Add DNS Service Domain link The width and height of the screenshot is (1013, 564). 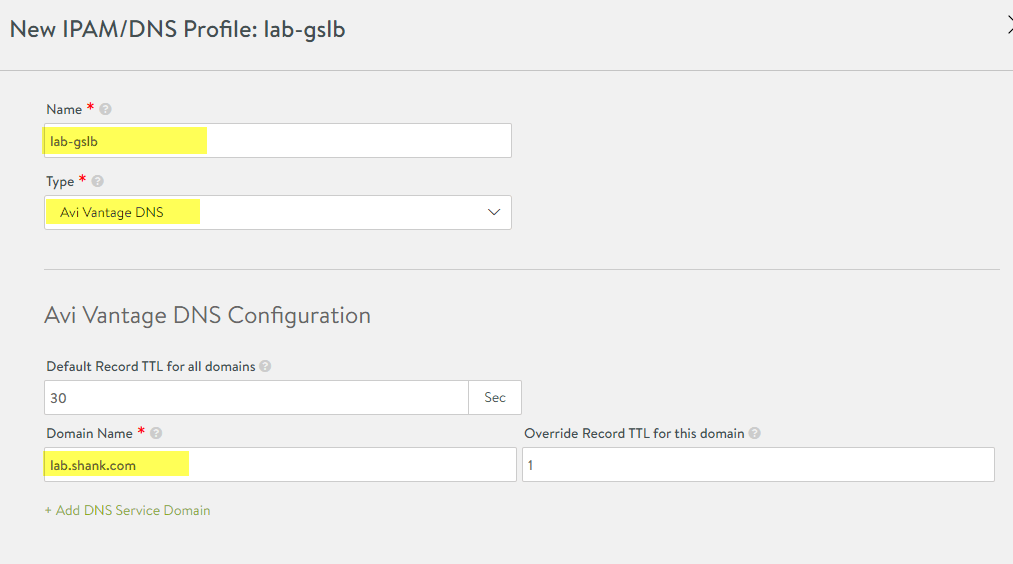(127, 510)
